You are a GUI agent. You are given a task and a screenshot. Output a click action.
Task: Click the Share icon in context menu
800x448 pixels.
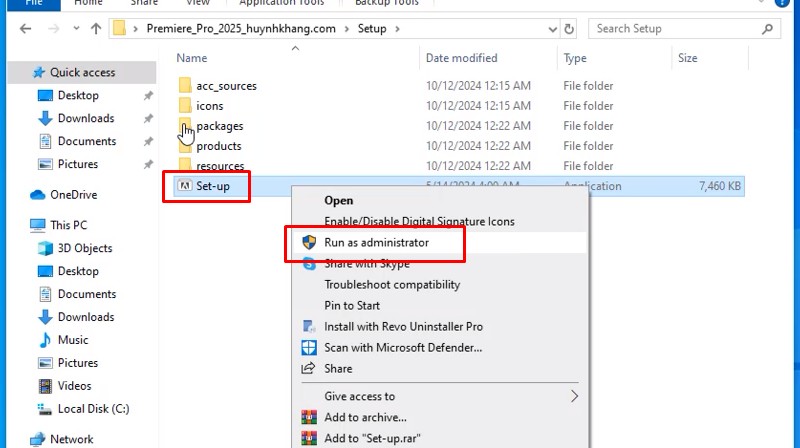coord(308,369)
